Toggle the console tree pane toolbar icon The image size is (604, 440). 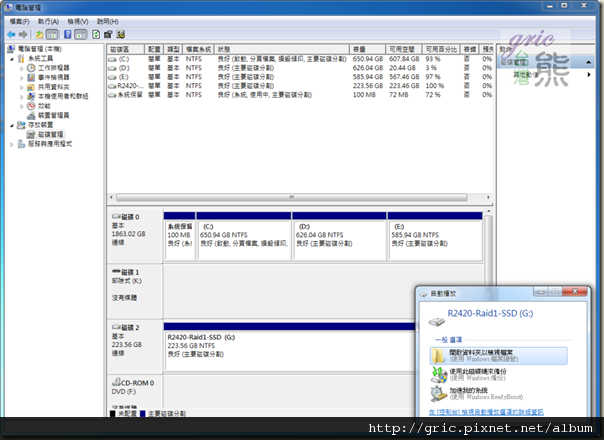[52, 35]
